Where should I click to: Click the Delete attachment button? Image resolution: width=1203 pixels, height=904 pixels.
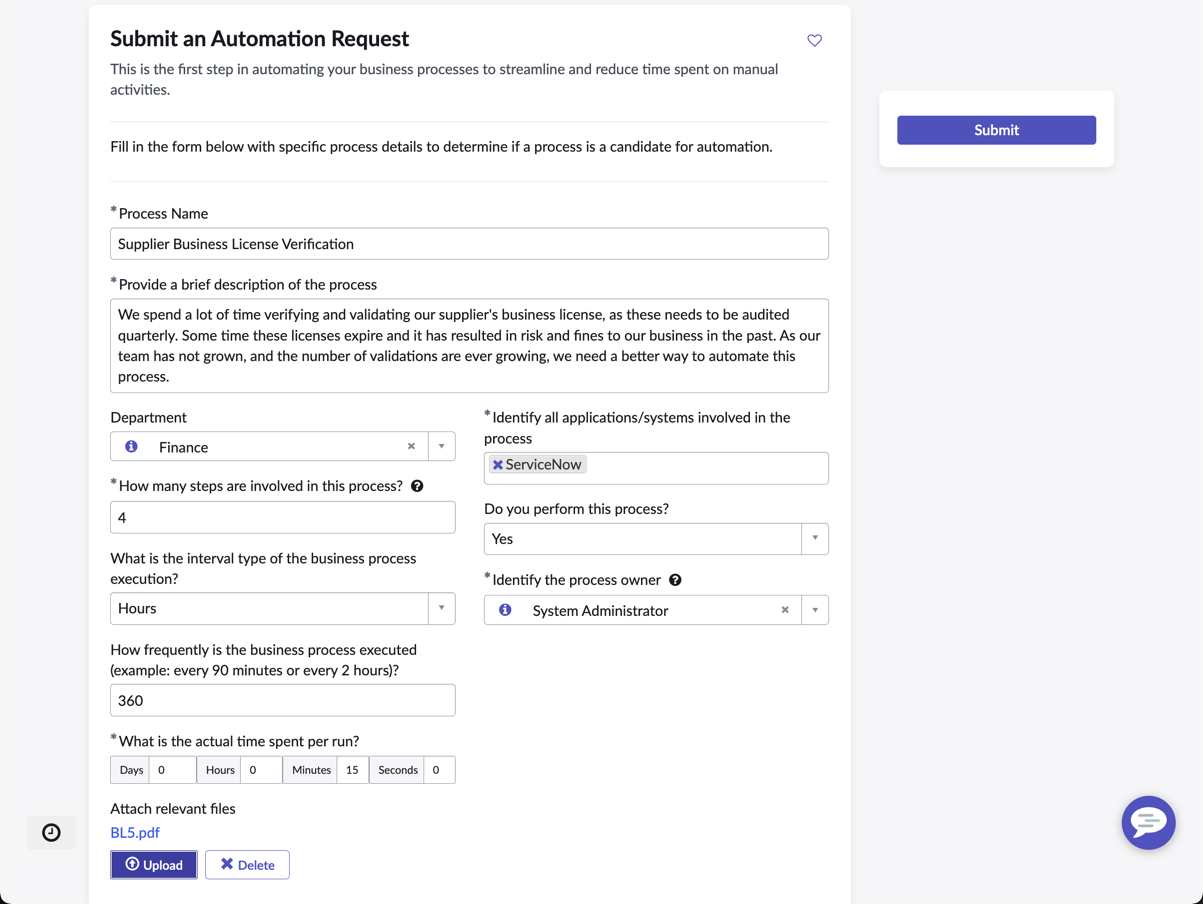click(247, 865)
